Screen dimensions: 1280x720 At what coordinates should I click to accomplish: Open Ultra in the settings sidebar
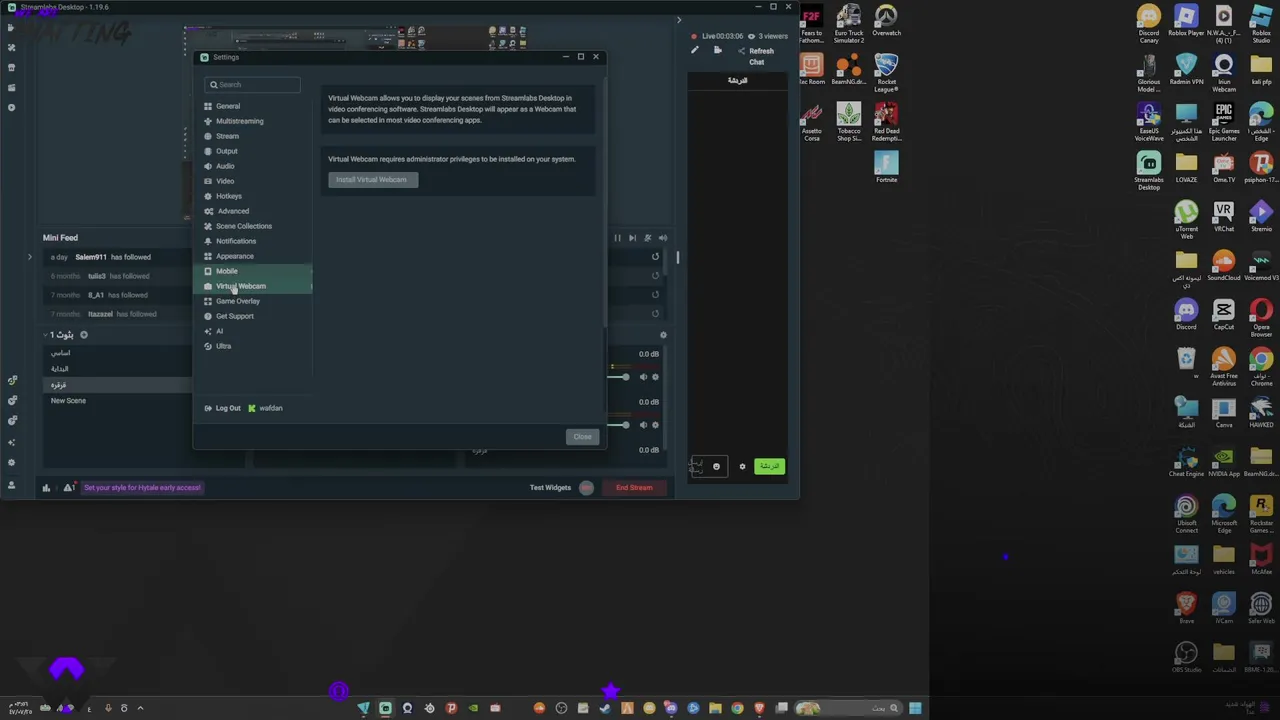[x=223, y=346]
